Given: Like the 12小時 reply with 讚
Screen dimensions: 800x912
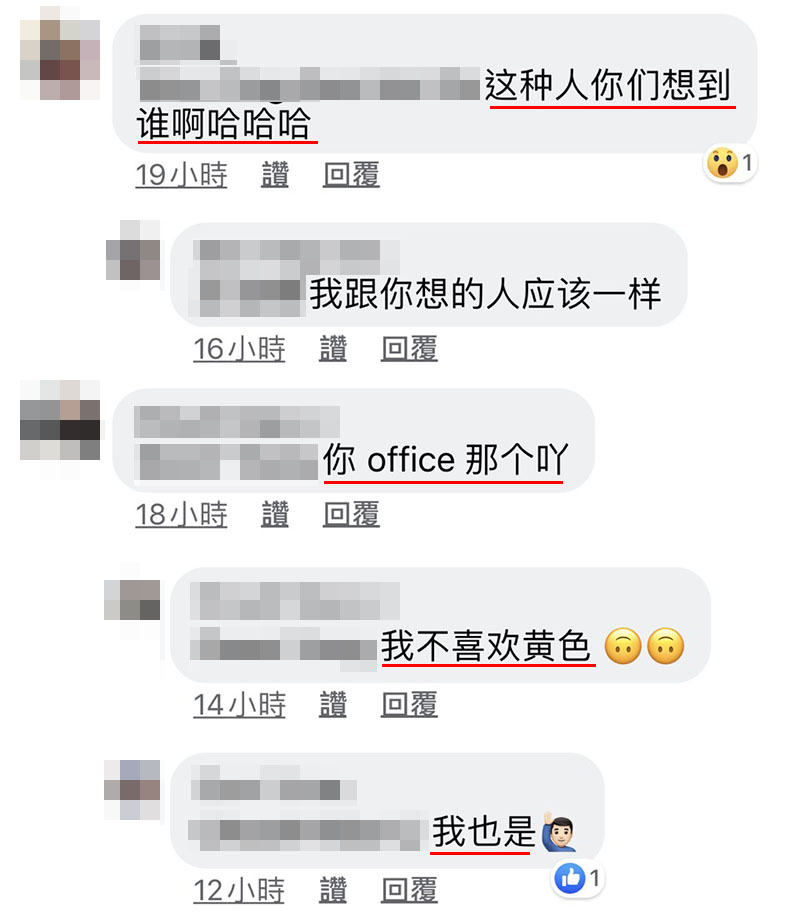Looking at the screenshot, I should pyautogui.click(x=333, y=890).
